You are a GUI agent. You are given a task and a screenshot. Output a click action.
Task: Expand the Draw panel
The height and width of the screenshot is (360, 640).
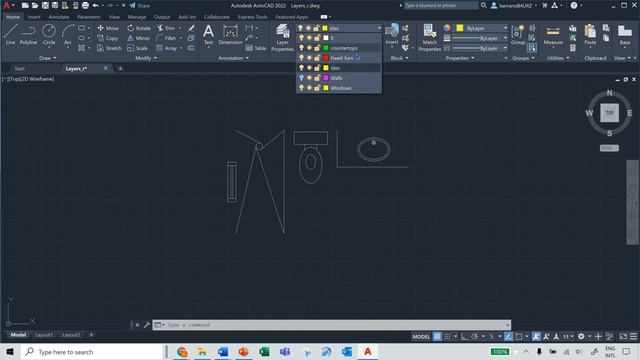(48, 58)
